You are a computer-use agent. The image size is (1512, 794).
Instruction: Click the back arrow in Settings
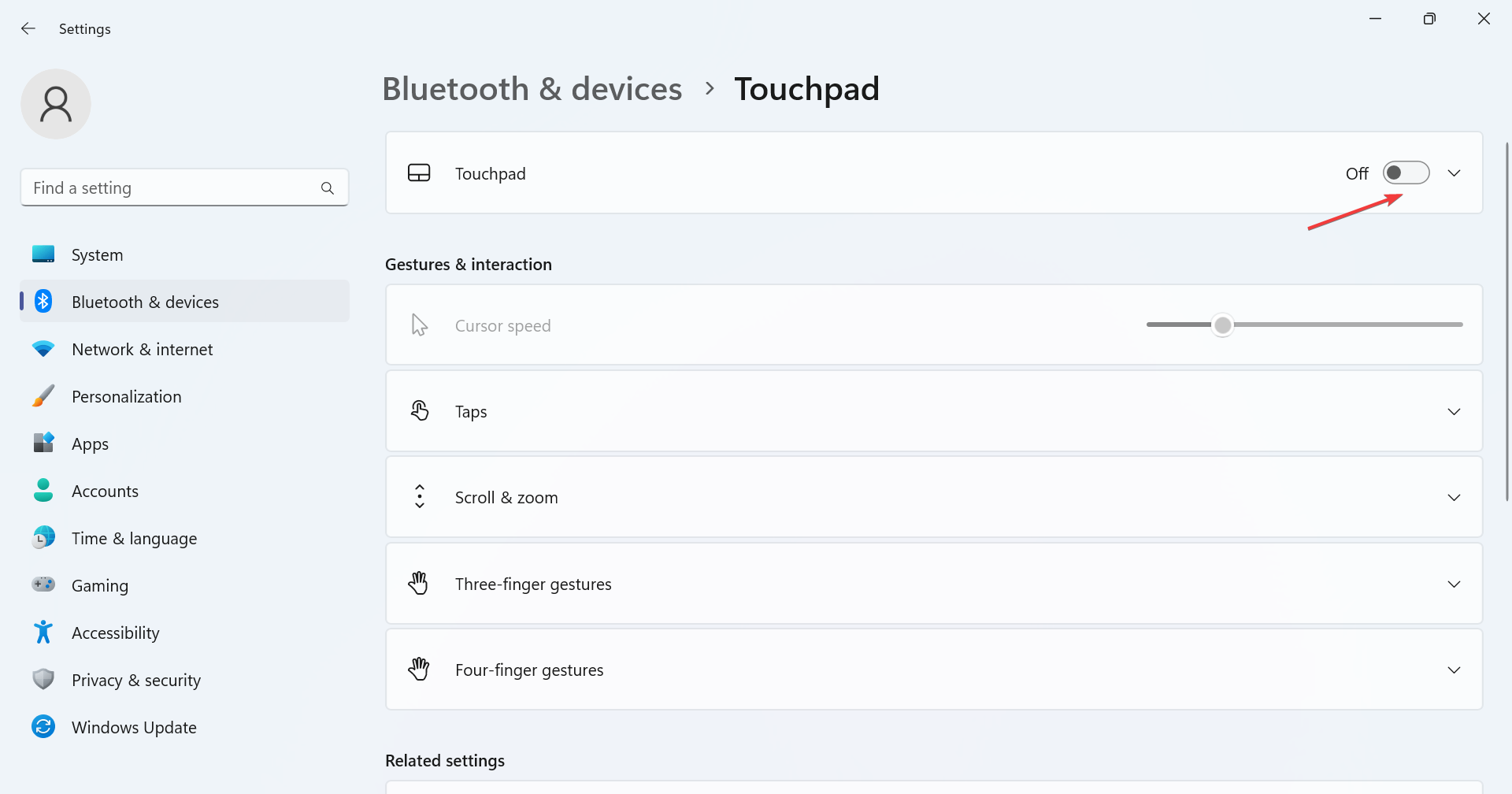(28, 28)
